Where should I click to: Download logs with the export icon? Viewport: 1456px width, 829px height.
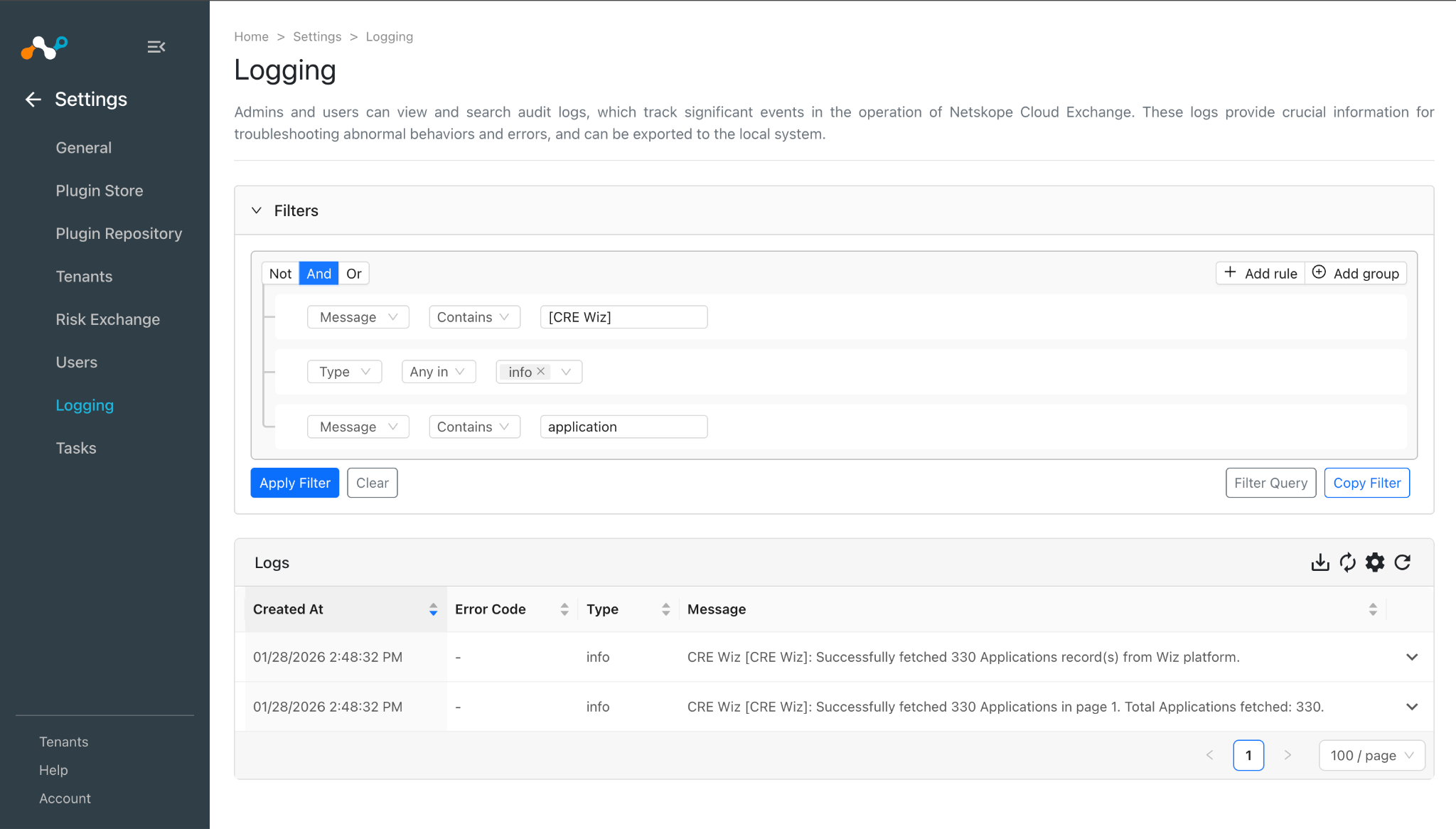point(1320,562)
